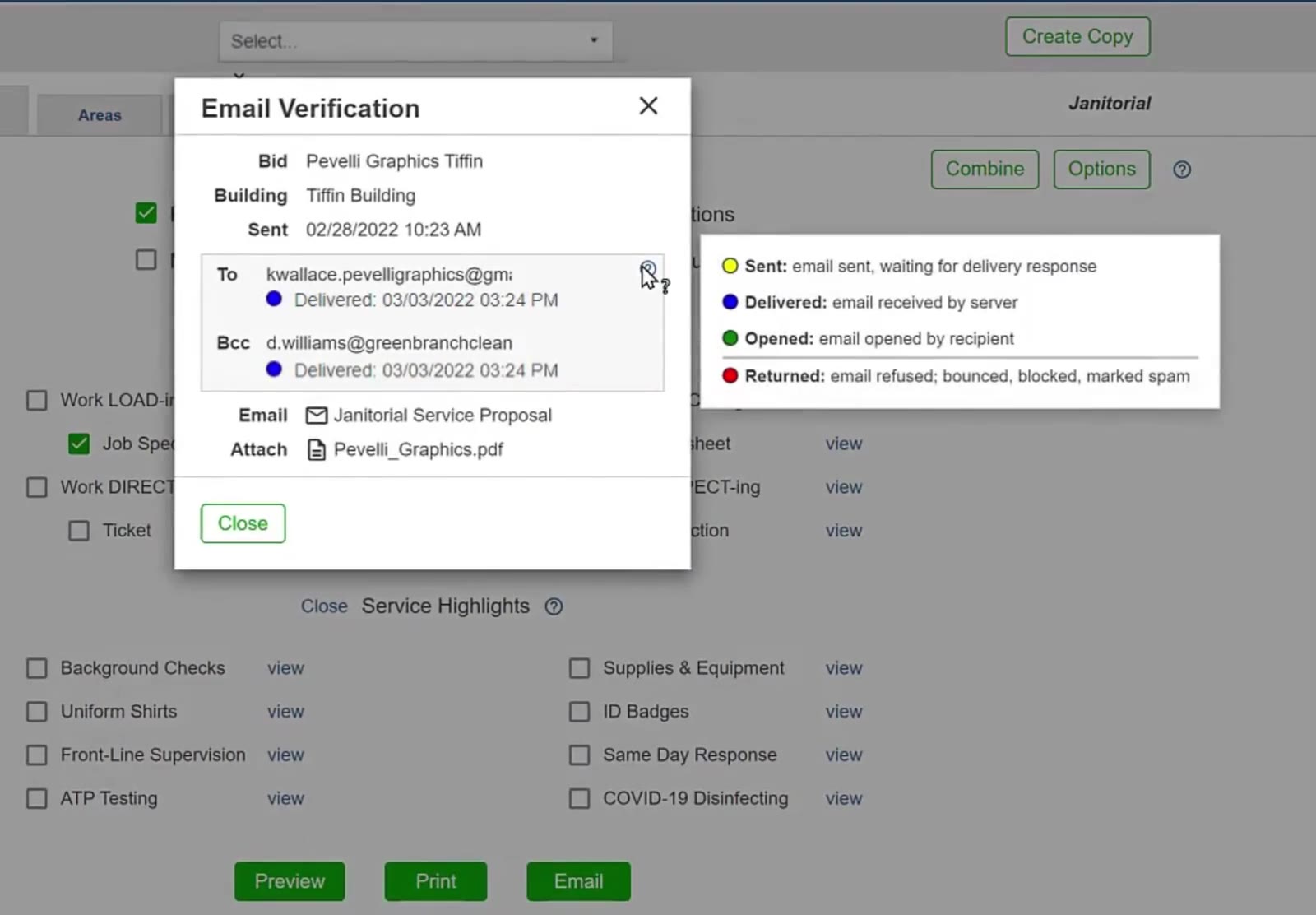This screenshot has width=1316, height=915.
Task: Check the Background Checks checkbox
Action: click(x=37, y=668)
